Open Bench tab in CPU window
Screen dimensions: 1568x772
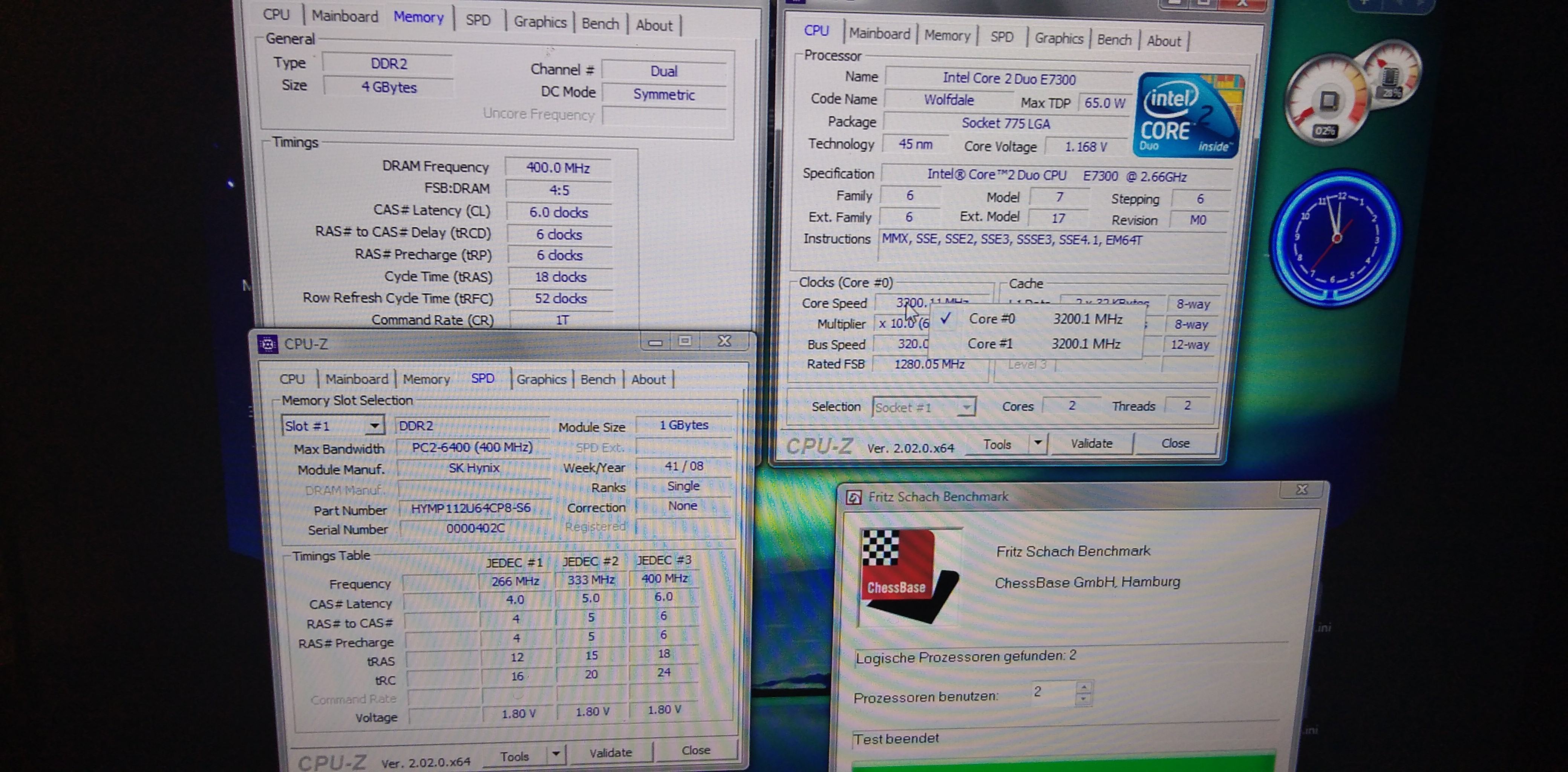[1114, 40]
